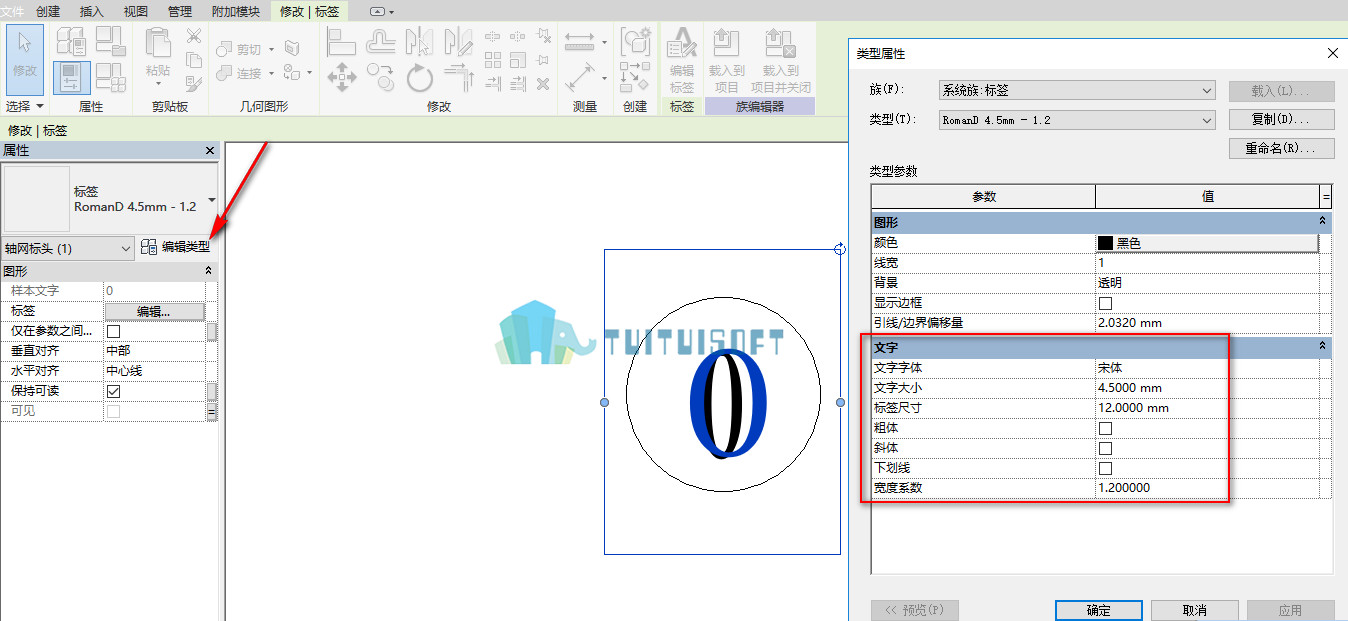
Task: Toggle the 显示边框 checkbox
Action: [1105, 303]
